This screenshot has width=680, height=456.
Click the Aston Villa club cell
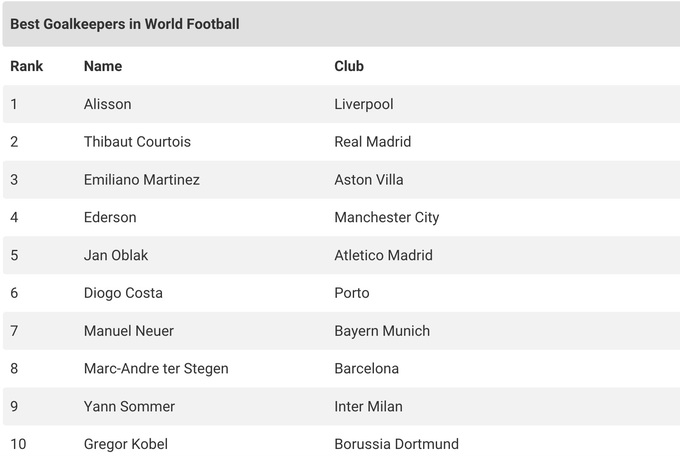click(x=369, y=180)
